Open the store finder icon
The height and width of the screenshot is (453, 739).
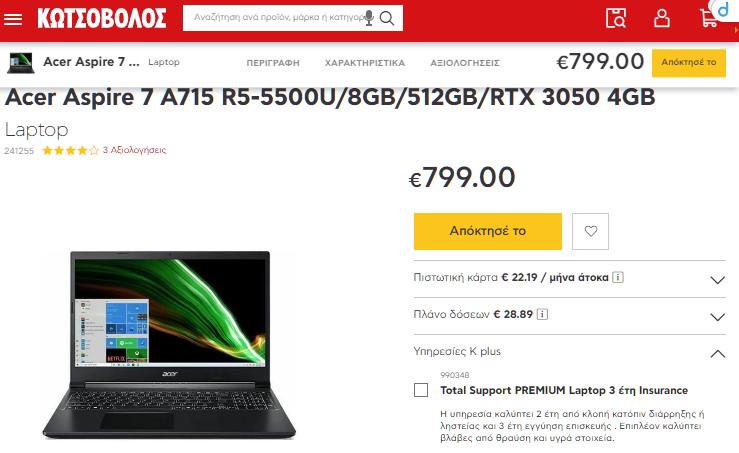tap(616, 18)
